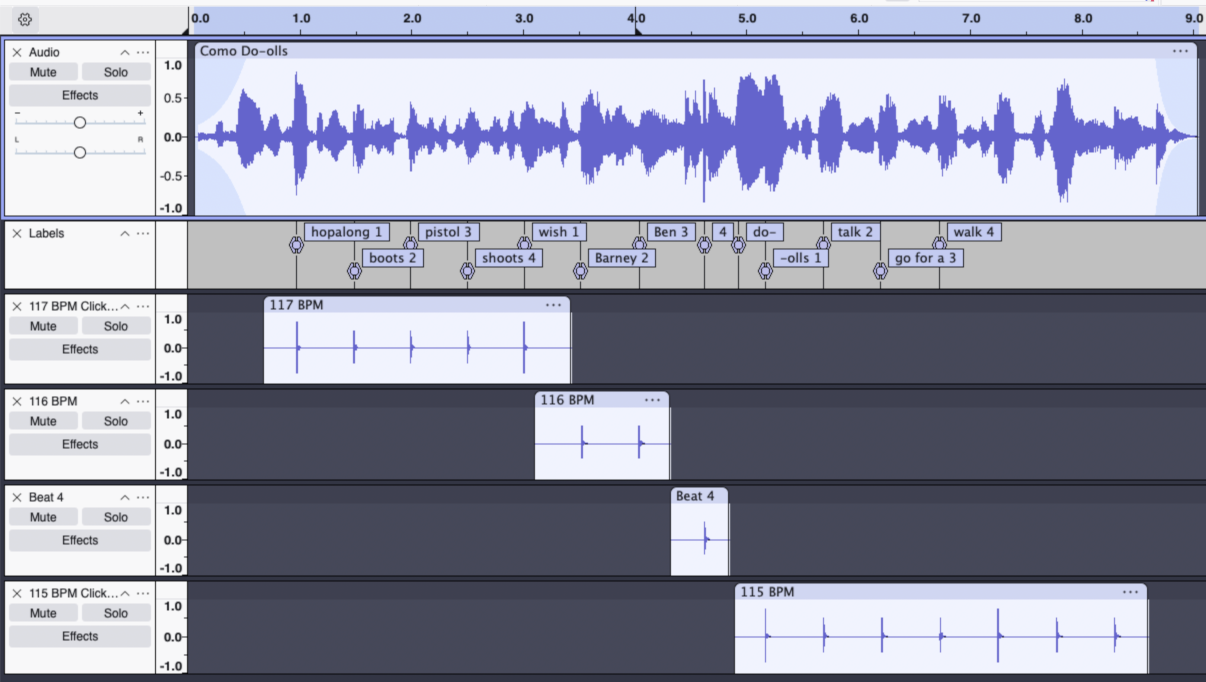Remove the Labels track with its X icon
Image resolution: width=1206 pixels, height=682 pixels.
[x=17, y=233]
